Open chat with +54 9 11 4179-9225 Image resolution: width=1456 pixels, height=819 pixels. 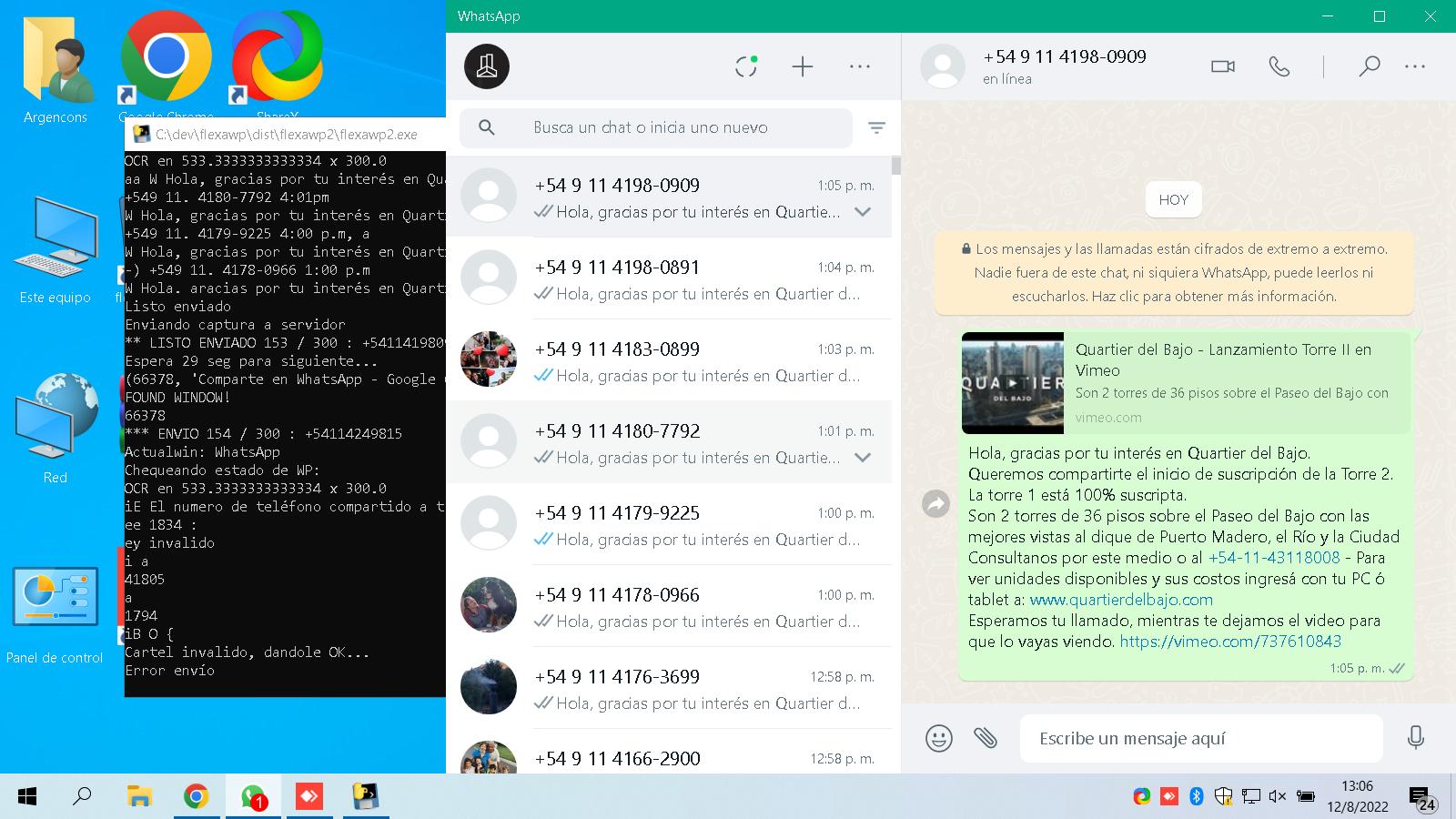(x=669, y=524)
